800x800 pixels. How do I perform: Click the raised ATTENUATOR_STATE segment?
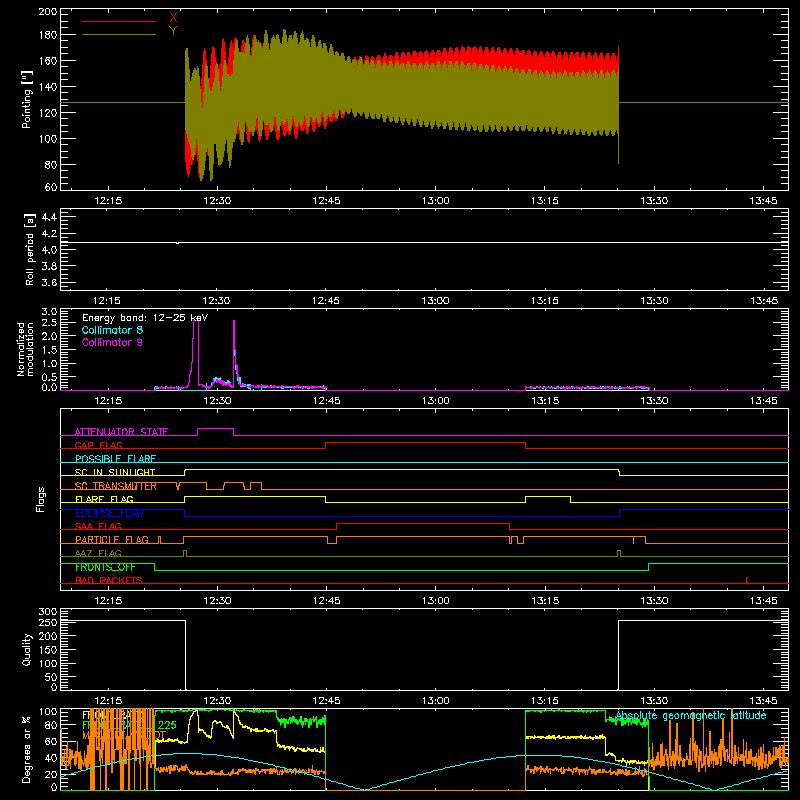215,429
